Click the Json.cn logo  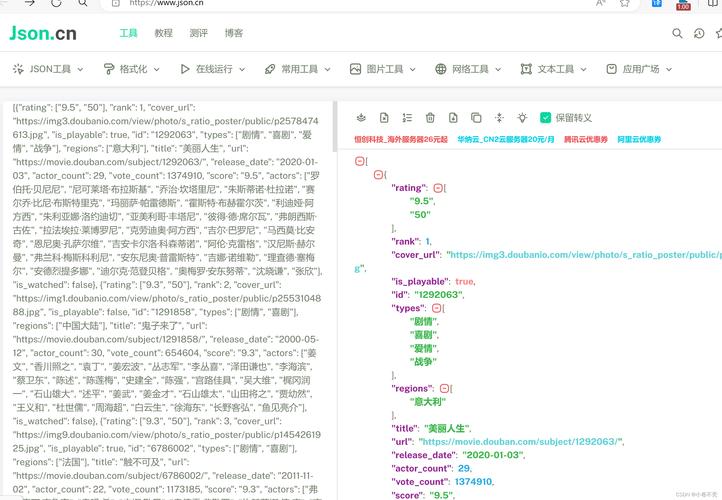click(43, 33)
